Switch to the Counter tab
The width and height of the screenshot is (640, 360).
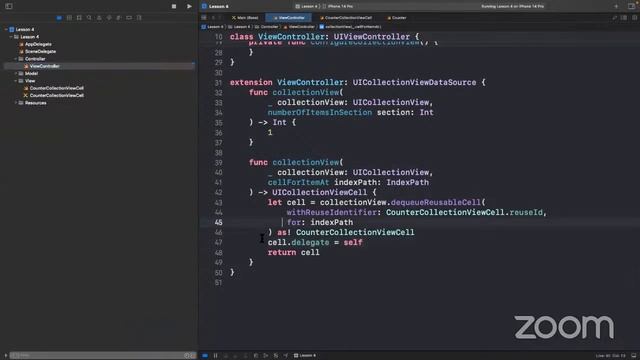pos(396,18)
